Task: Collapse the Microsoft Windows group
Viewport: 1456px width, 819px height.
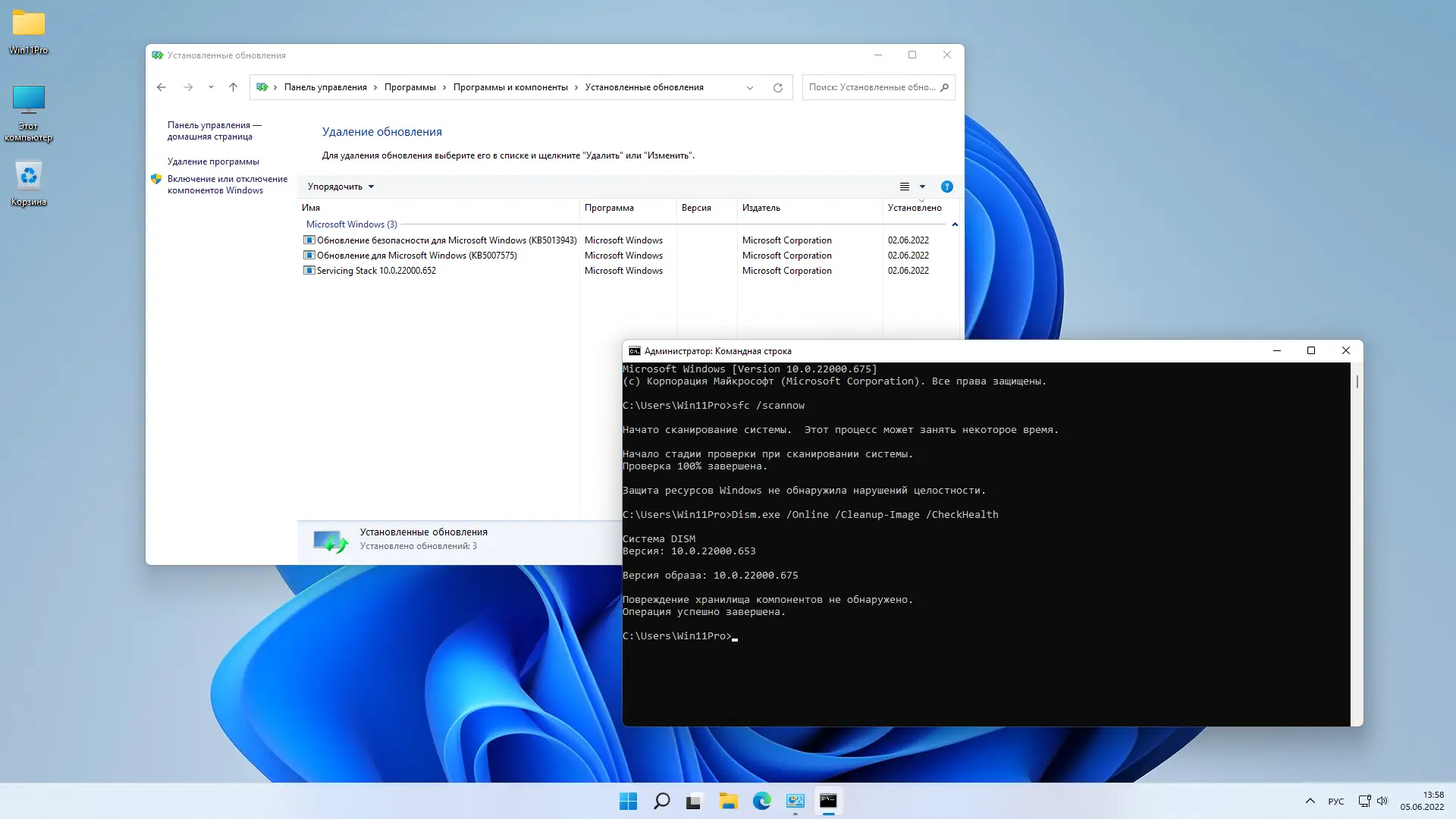Action: click(955, 224)
